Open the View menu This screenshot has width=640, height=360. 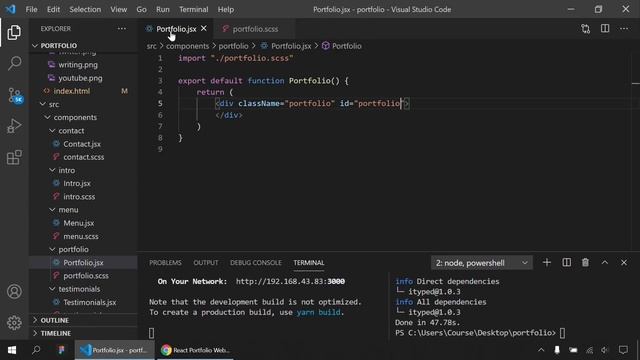pos(118,9)
